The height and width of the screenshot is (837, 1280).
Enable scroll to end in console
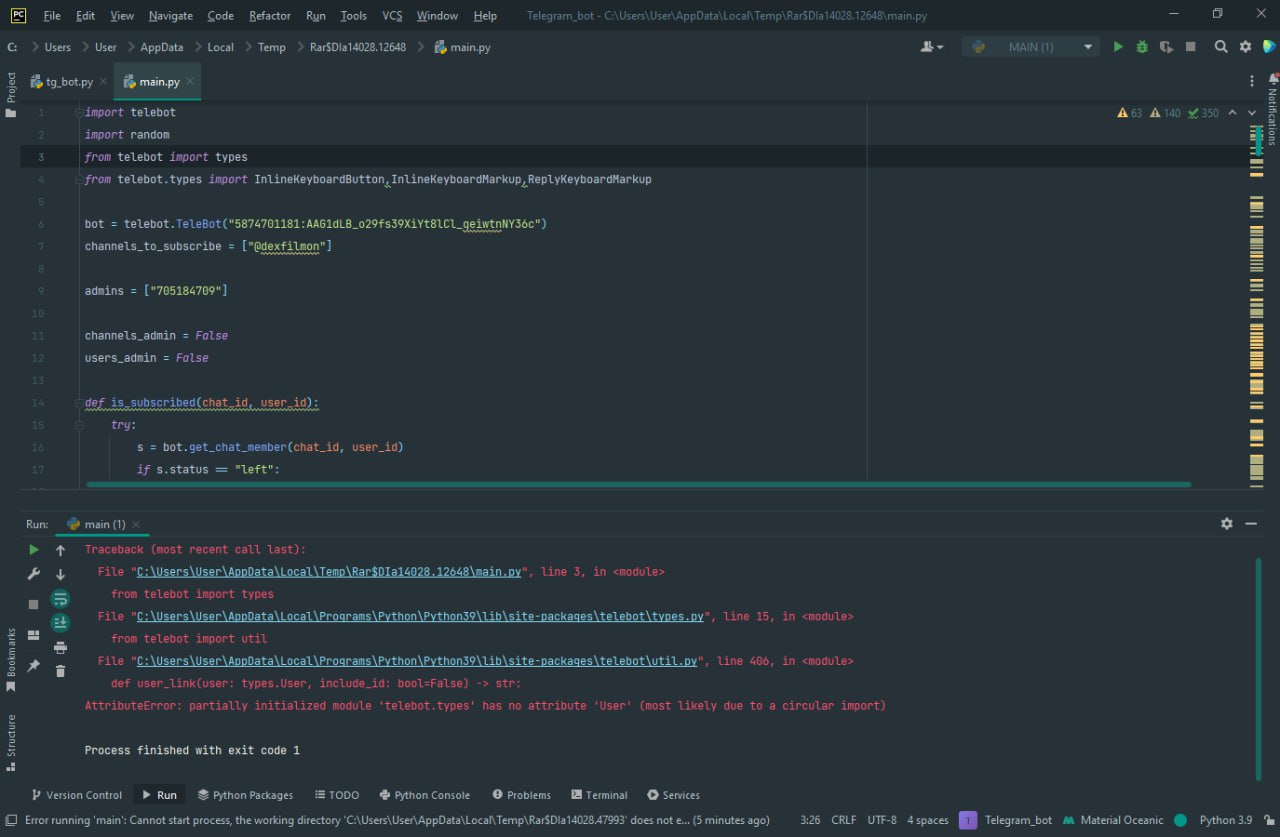pyautogui.click(x=60, y=622)
